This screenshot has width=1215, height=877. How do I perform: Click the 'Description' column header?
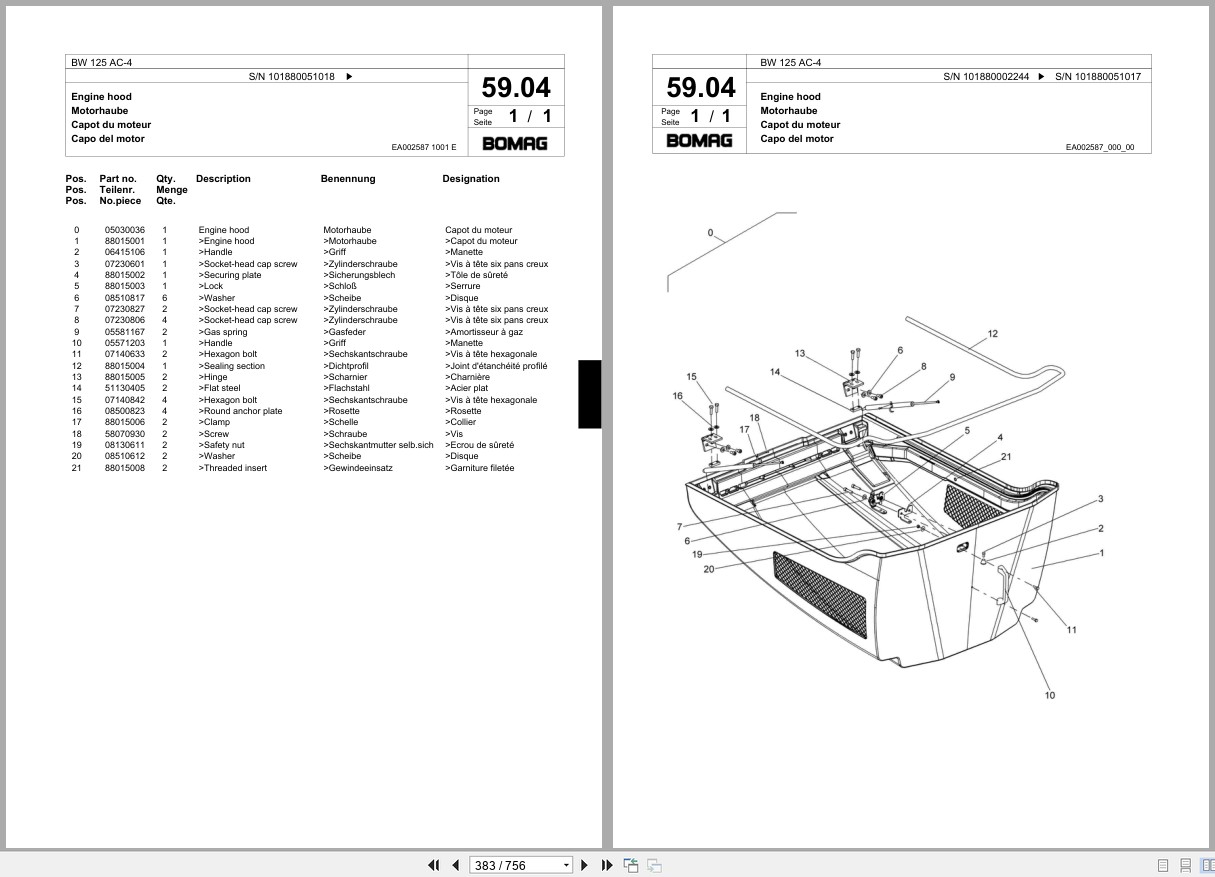pyautogui.click(x=223, y=179)
